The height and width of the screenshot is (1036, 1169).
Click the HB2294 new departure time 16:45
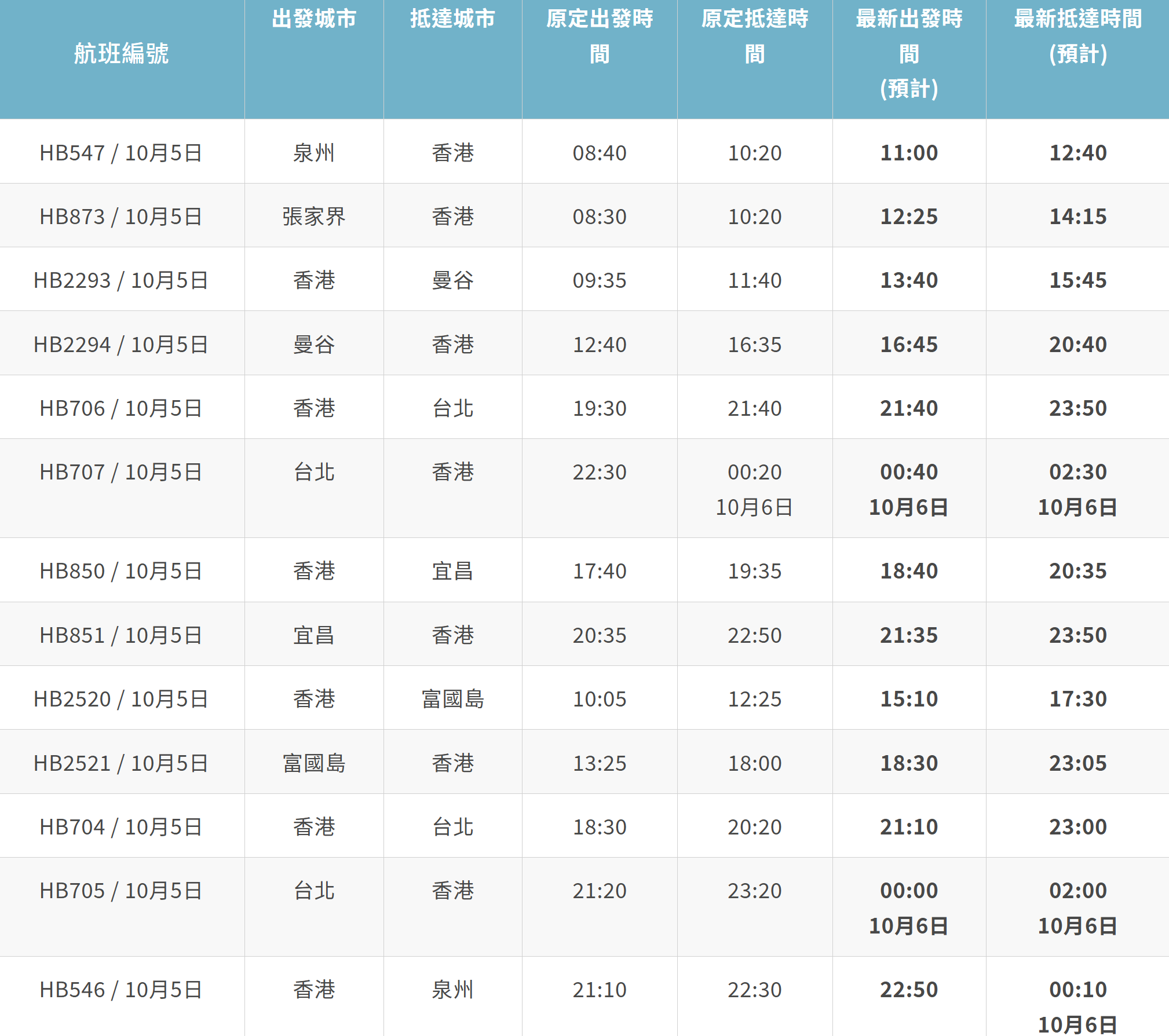pyautogui.click(x=909, y=345)
